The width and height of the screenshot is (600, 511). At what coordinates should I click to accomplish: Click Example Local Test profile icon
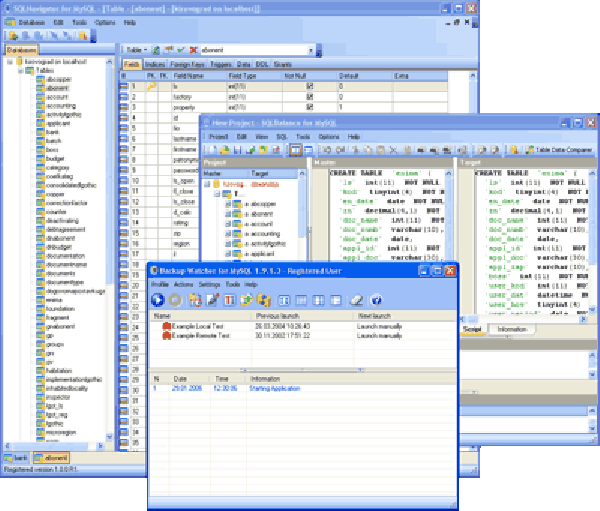[166, 326]
